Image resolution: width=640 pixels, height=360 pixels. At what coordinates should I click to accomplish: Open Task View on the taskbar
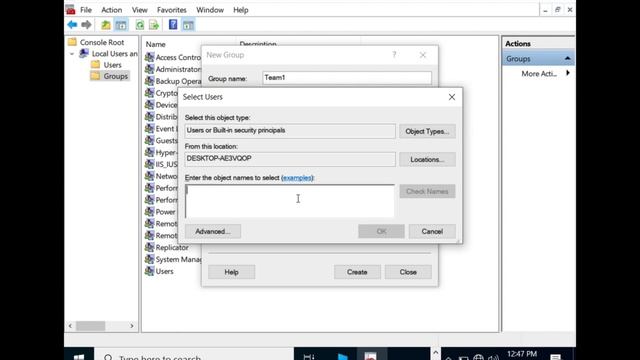point(309,357)
